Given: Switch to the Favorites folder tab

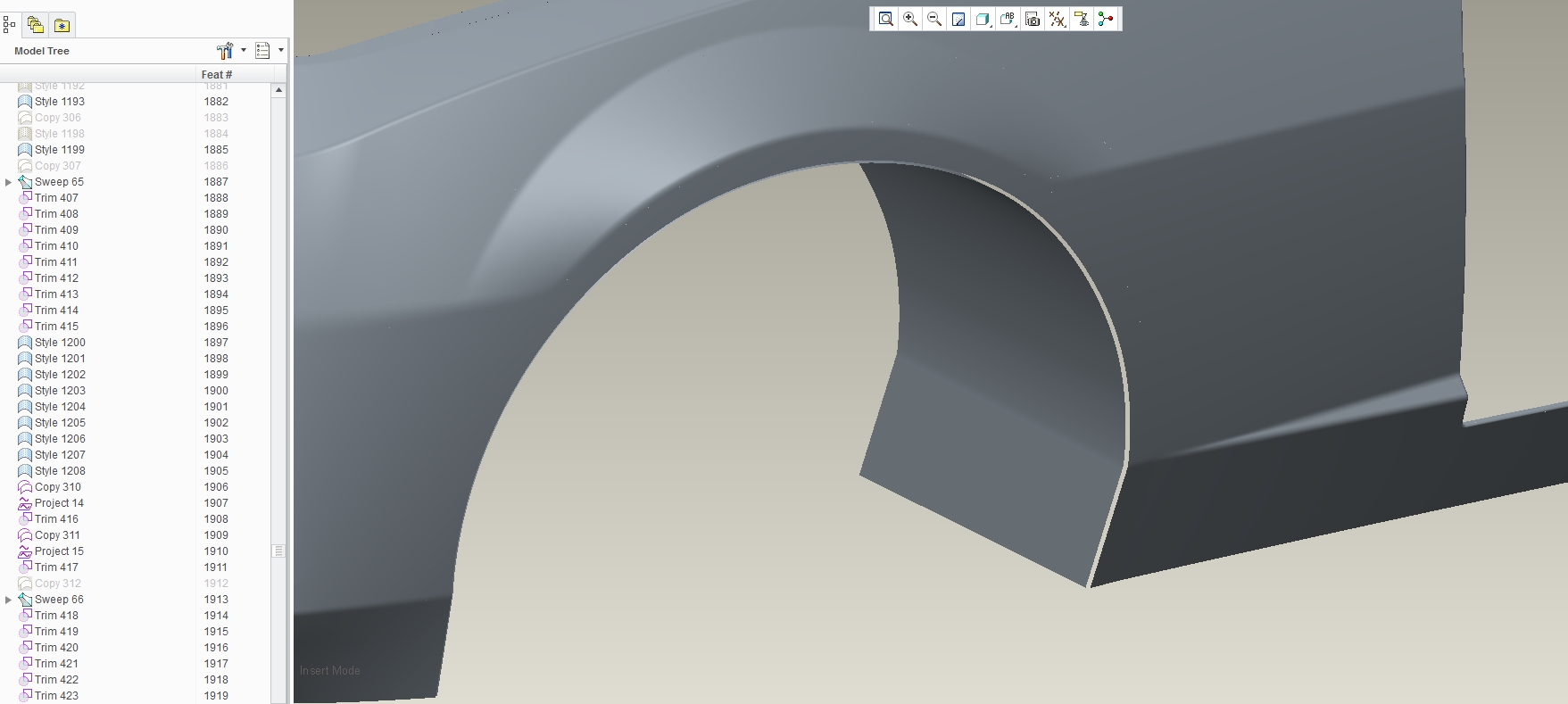Looking at the screenshot, I should point(62,25).
